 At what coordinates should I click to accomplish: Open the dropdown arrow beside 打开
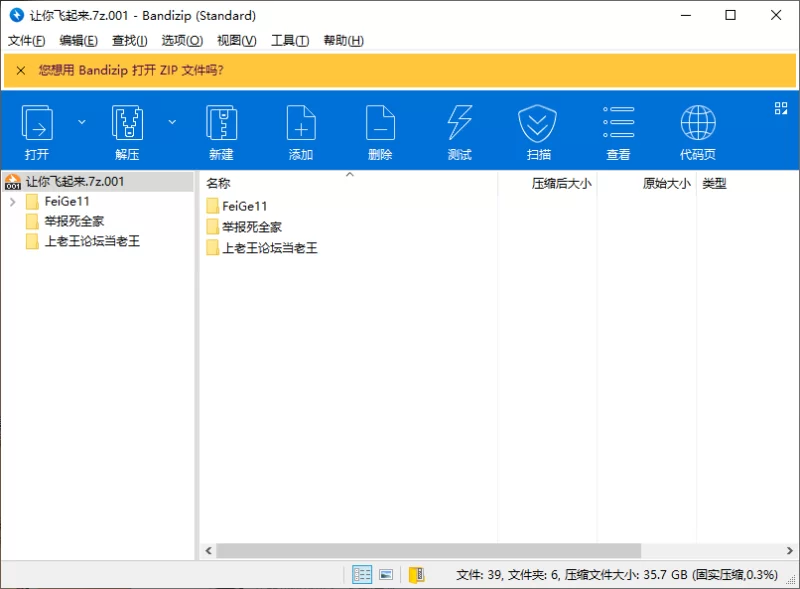(82, 122)
